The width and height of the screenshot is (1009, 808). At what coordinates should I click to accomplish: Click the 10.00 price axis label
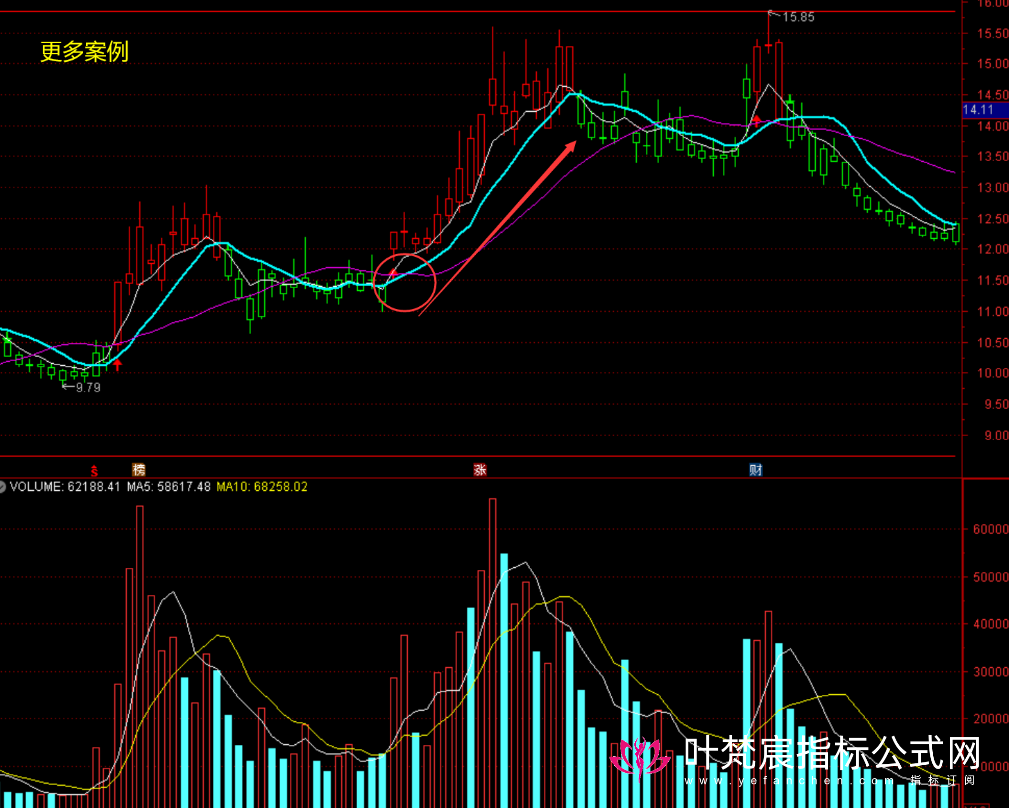pyautogui.click(x=992, y=373)
